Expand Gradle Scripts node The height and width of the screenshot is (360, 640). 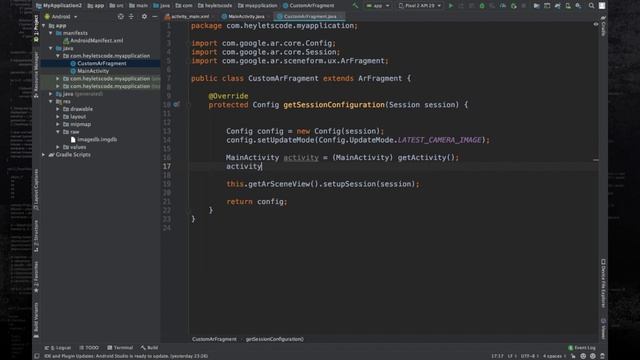coord(44,155)
